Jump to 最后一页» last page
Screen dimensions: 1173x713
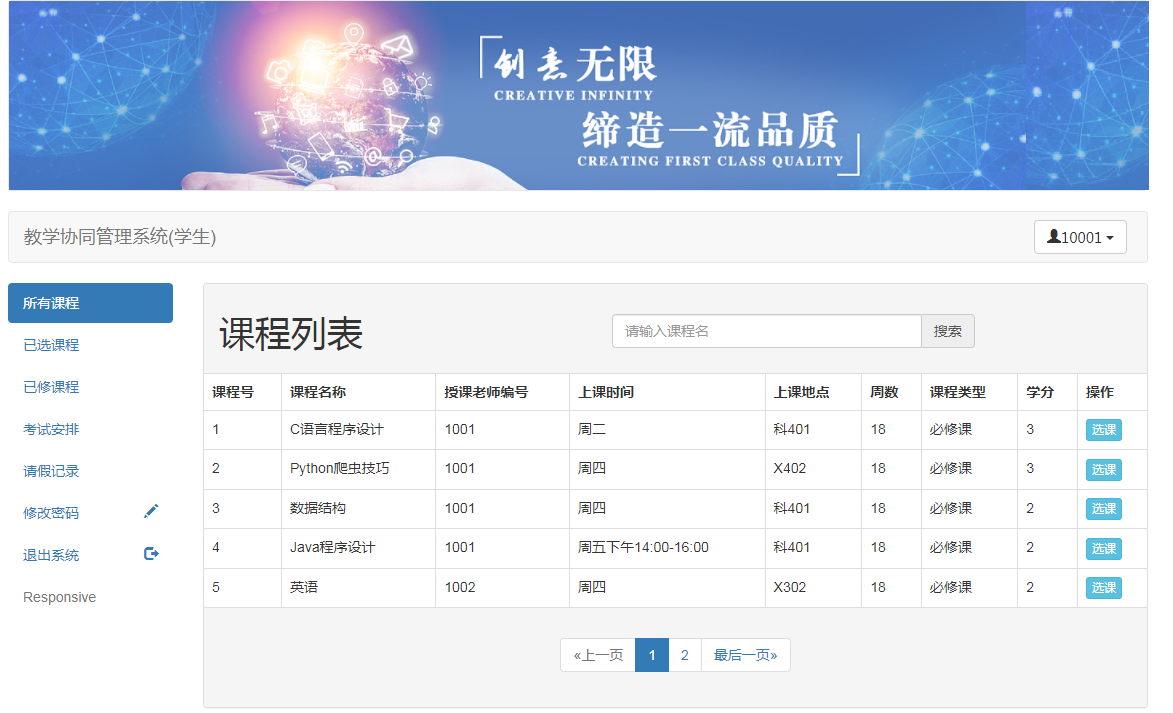(x=745, y=655)
